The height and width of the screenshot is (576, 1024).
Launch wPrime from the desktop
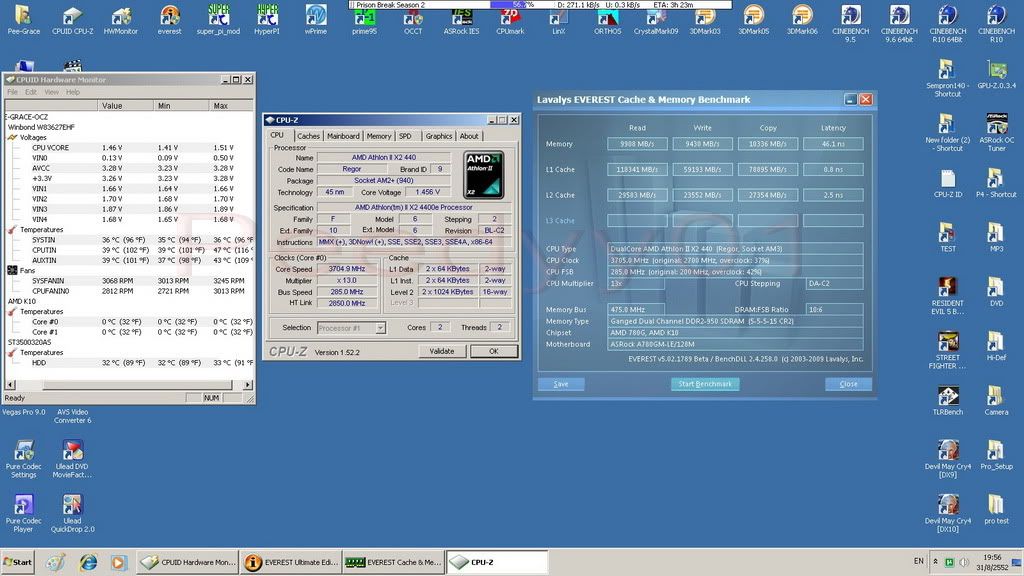coord(316,20)
